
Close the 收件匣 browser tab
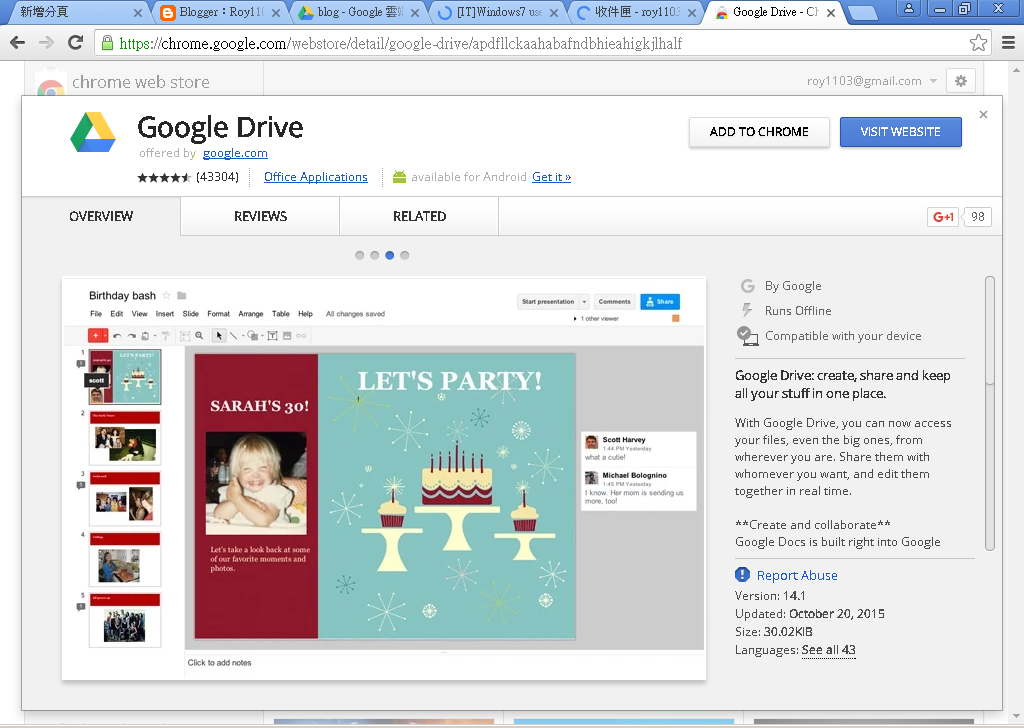coord(692,12)
